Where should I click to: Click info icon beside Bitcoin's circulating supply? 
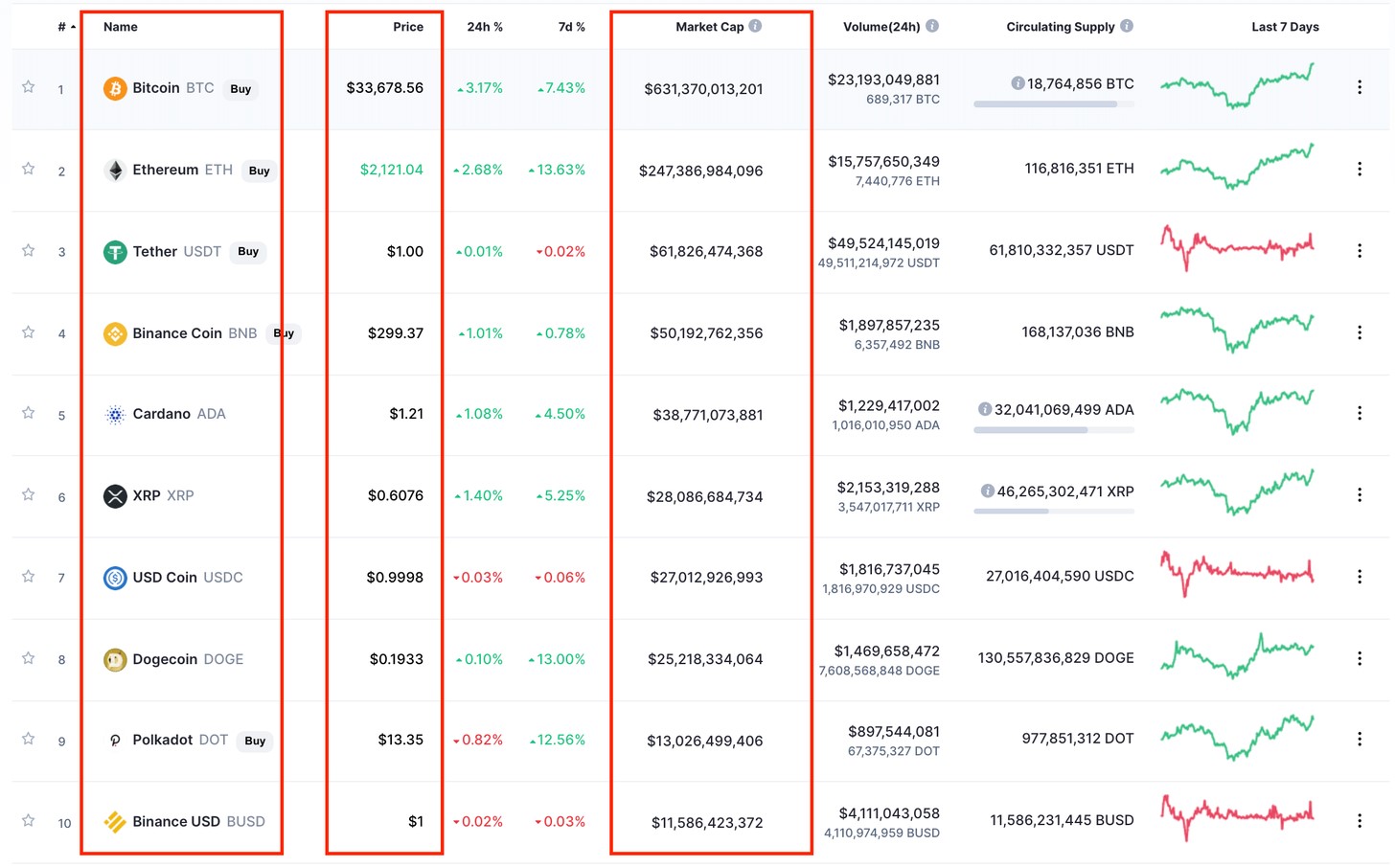1018,83
